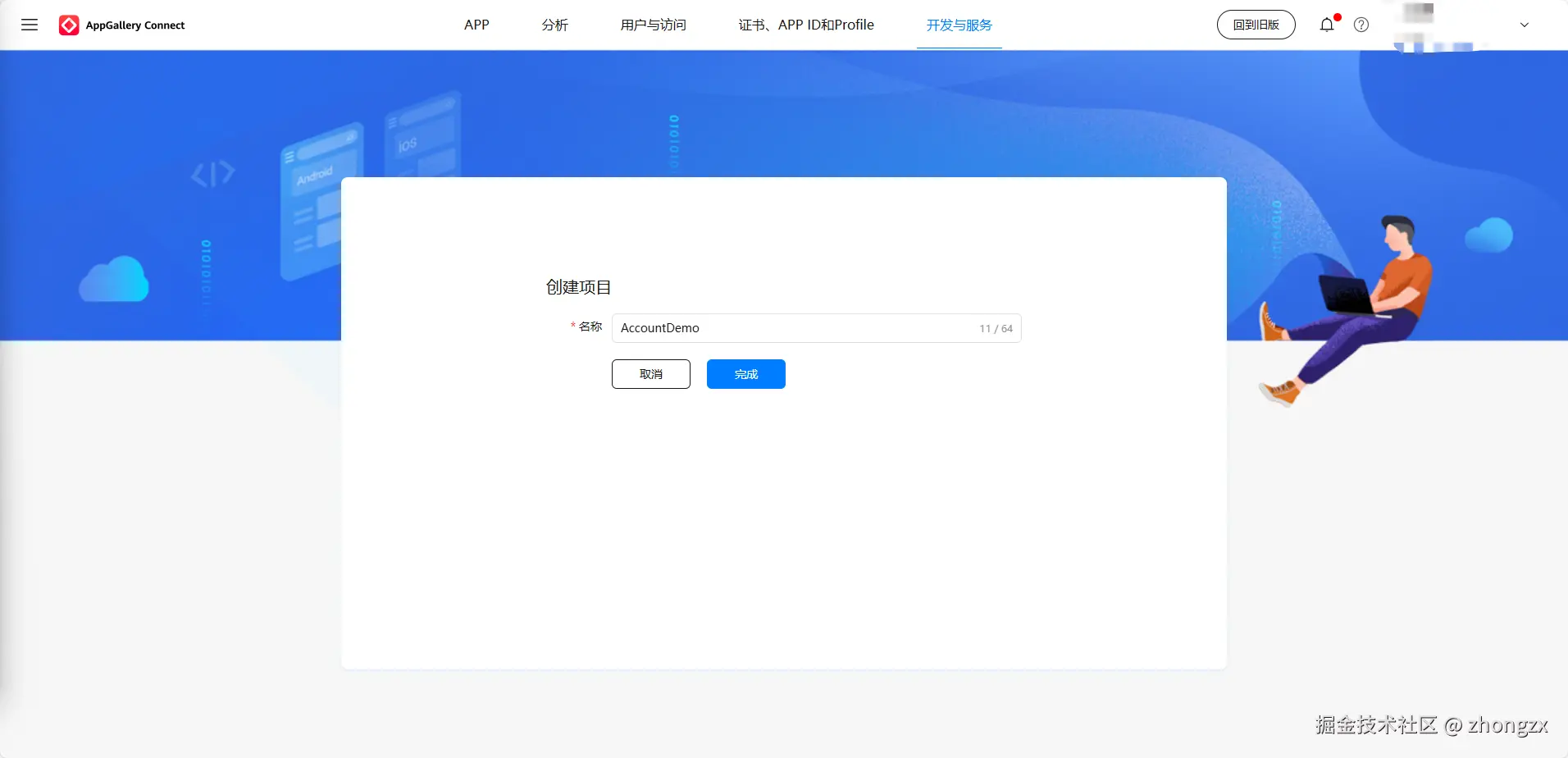Click the red AppGallery diamond icon
Viewport: 1568px width, 758px height.
click(x=68, y=25)
